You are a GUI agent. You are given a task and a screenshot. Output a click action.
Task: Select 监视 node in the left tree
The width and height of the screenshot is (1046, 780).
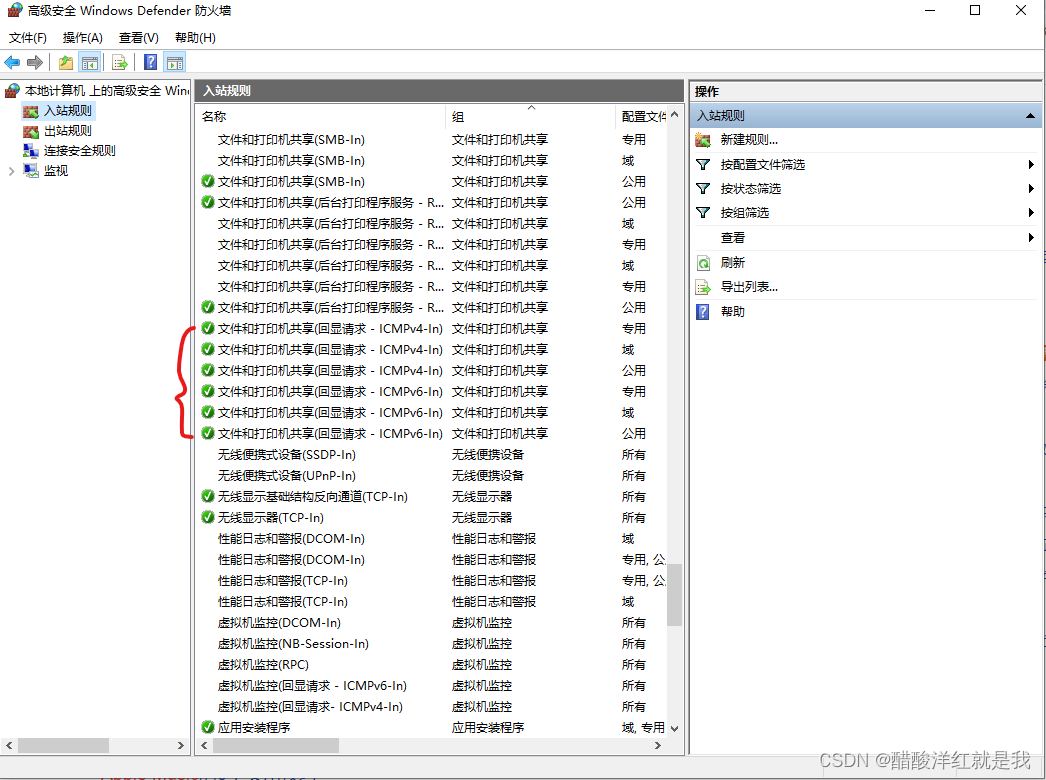pos(55,171)
